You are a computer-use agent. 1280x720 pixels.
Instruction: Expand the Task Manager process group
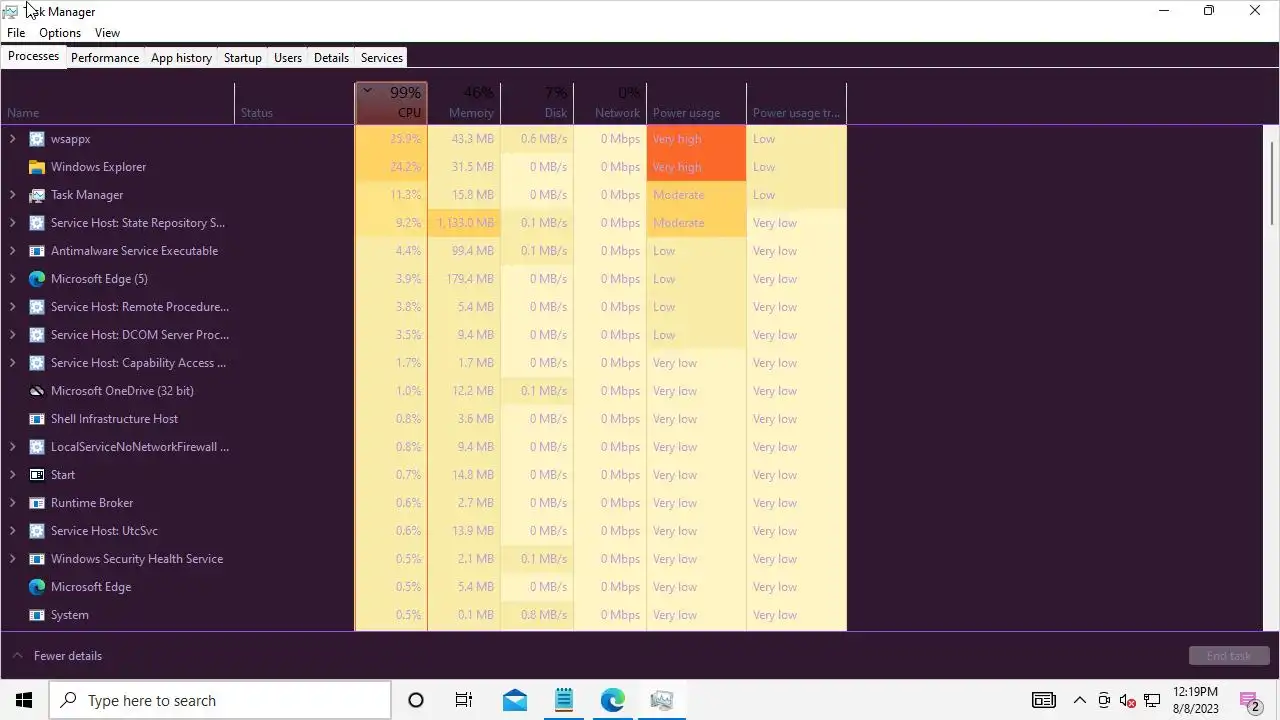click(x=12, y=195)
